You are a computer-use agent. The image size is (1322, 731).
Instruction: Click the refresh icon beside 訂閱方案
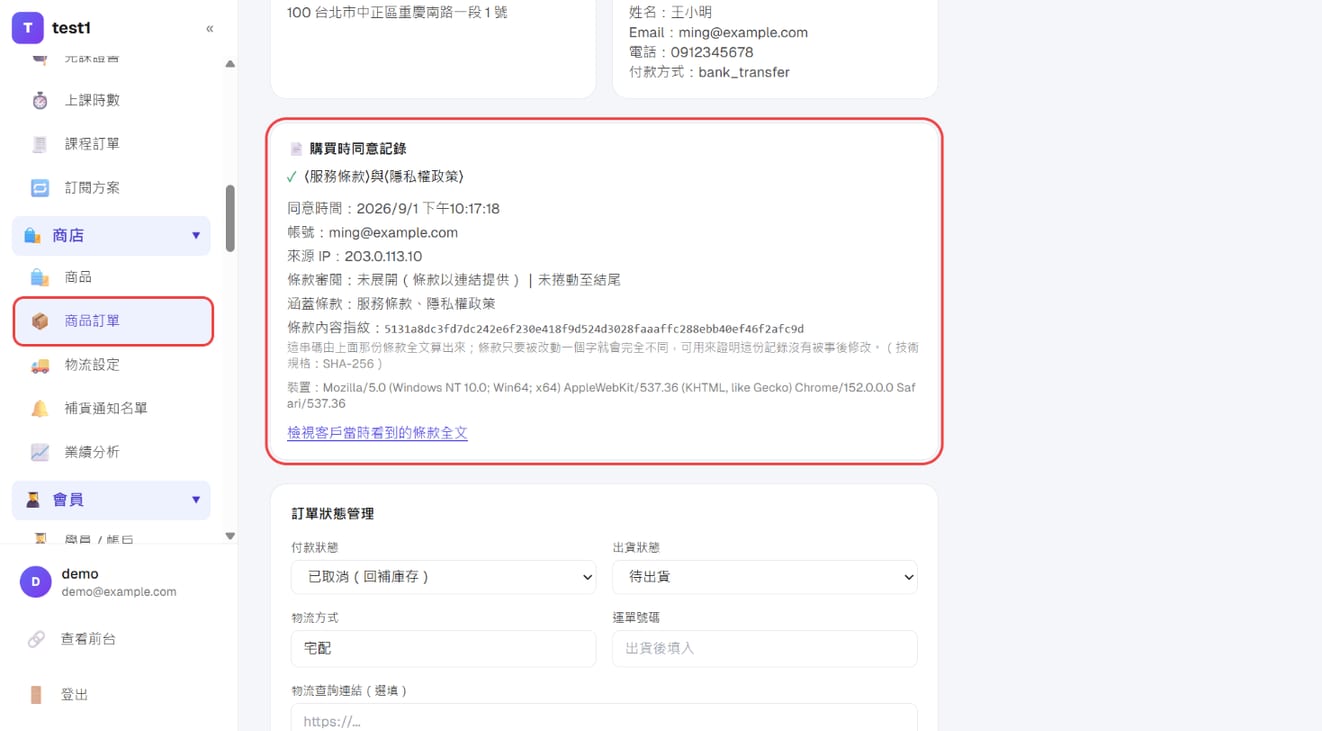tap(40, 188)
